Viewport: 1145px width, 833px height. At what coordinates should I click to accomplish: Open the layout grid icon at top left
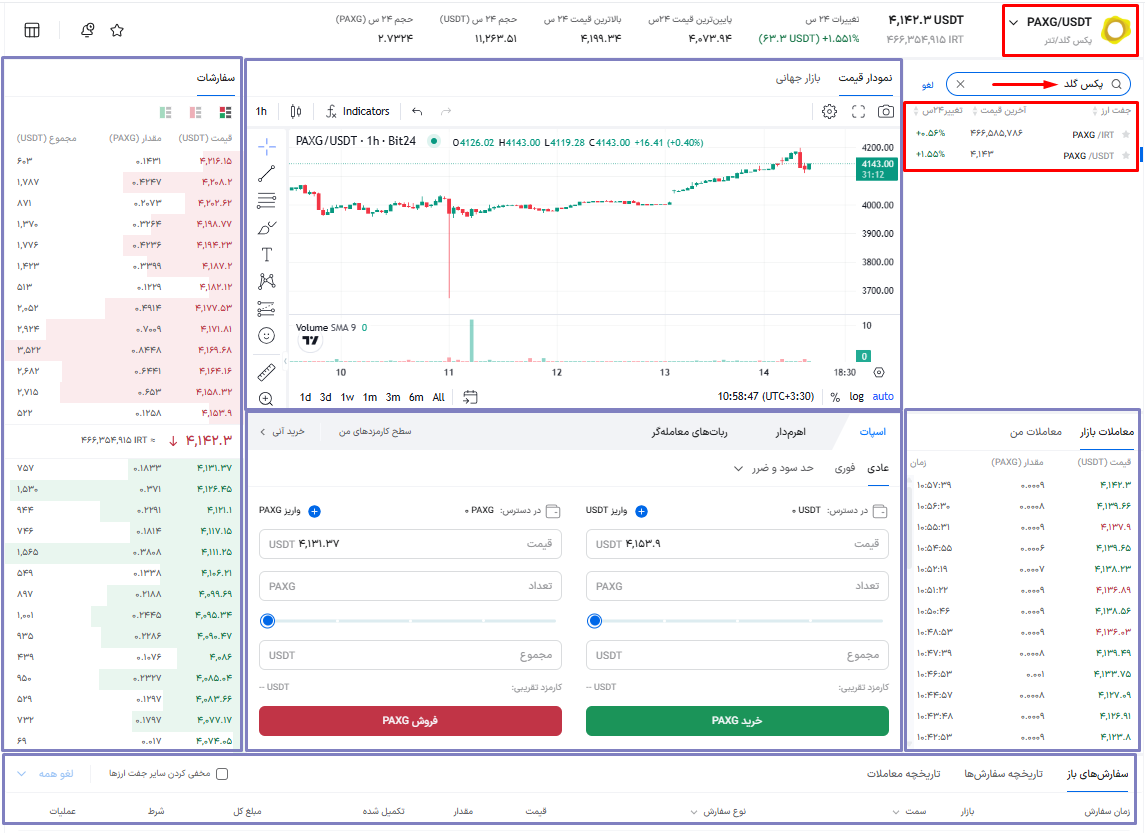32,30
